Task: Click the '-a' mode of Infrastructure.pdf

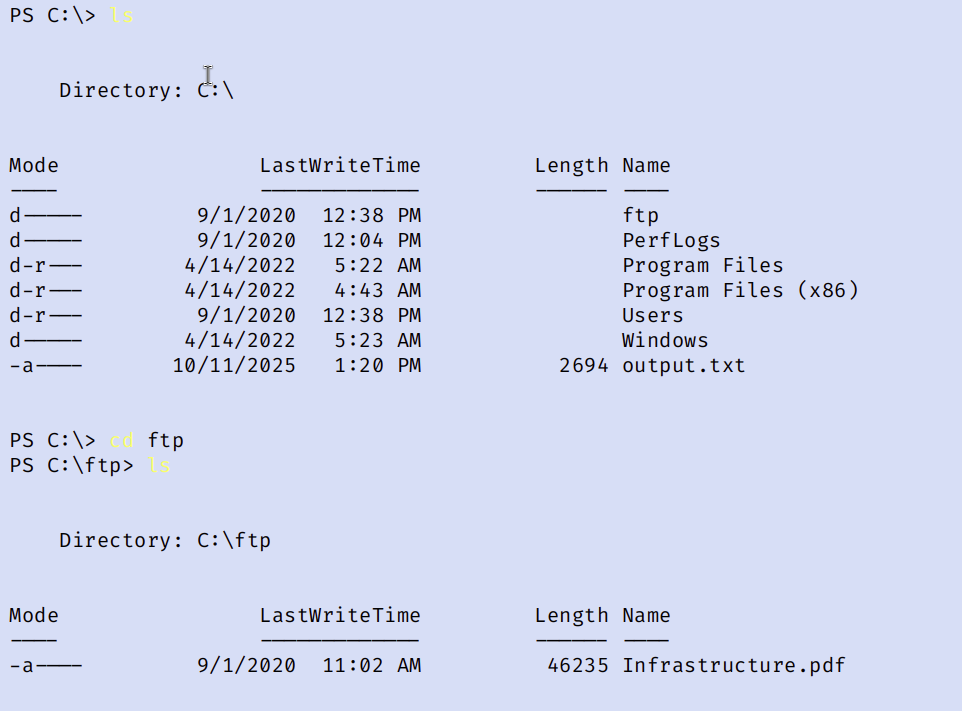Action: click(x=21, y=666)
